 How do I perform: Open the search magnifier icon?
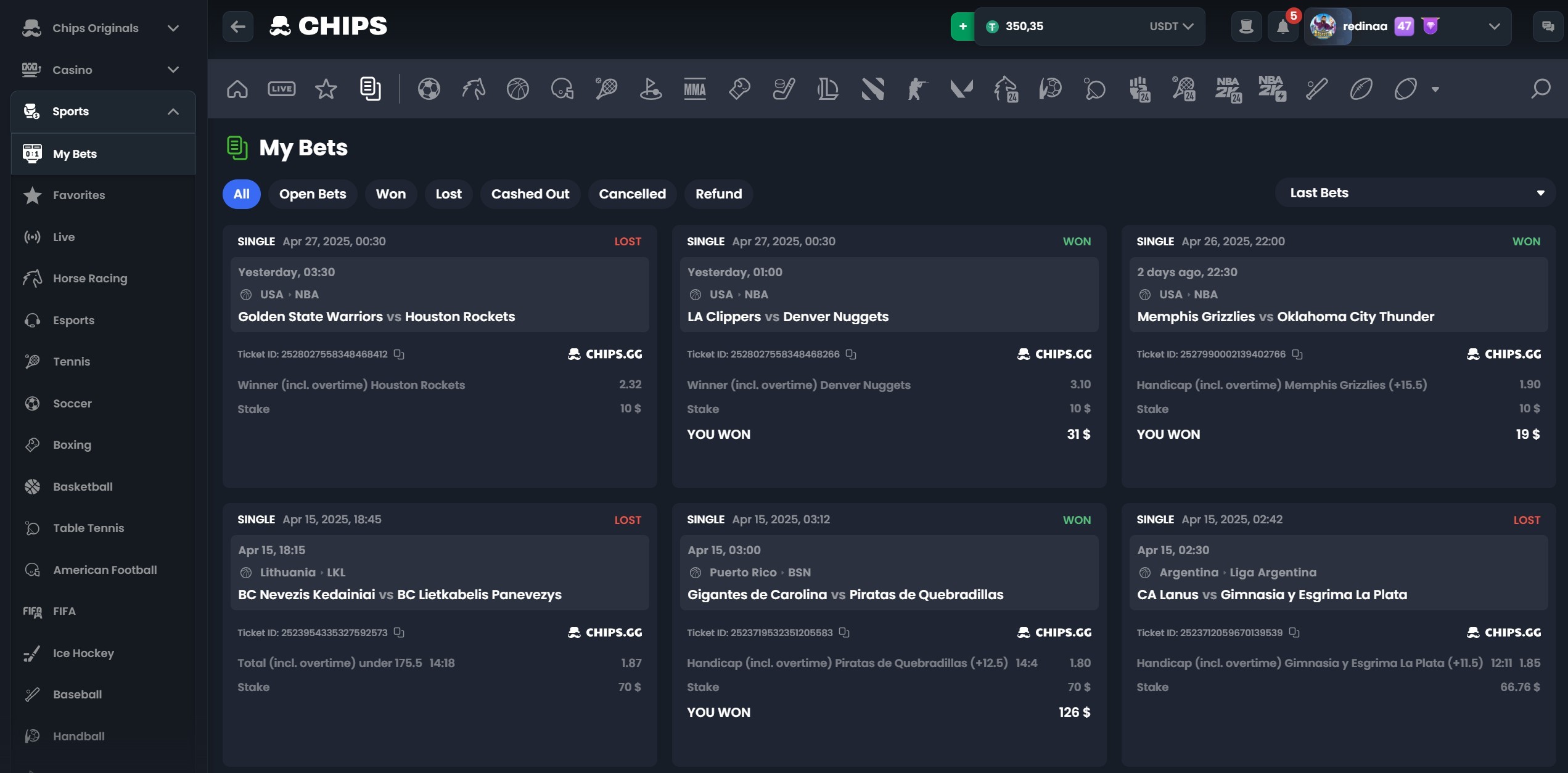click(x=1541, y=89)
